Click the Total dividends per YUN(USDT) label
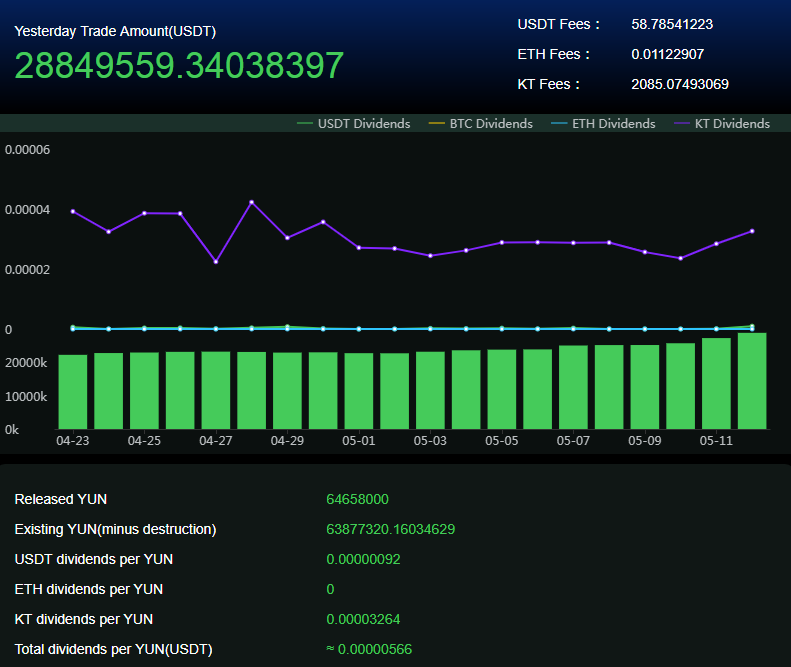791x667 pixels. tap(114, 649)
